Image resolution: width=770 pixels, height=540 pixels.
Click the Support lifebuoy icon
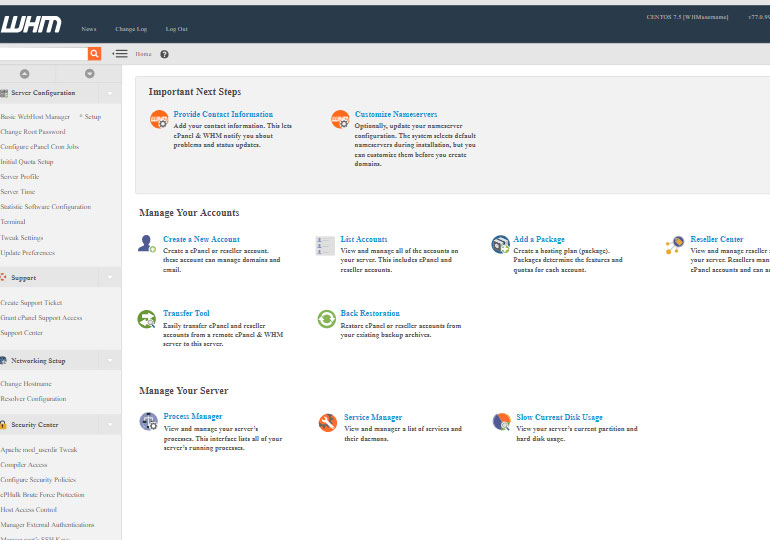coord(3,277)
